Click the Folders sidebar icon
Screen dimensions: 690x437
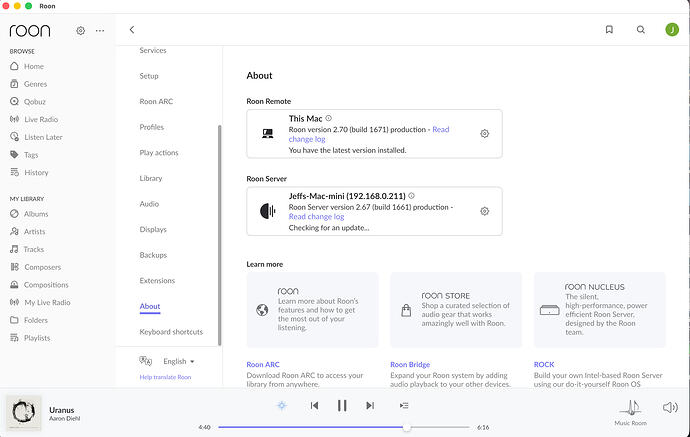click(x=14, y=320)
